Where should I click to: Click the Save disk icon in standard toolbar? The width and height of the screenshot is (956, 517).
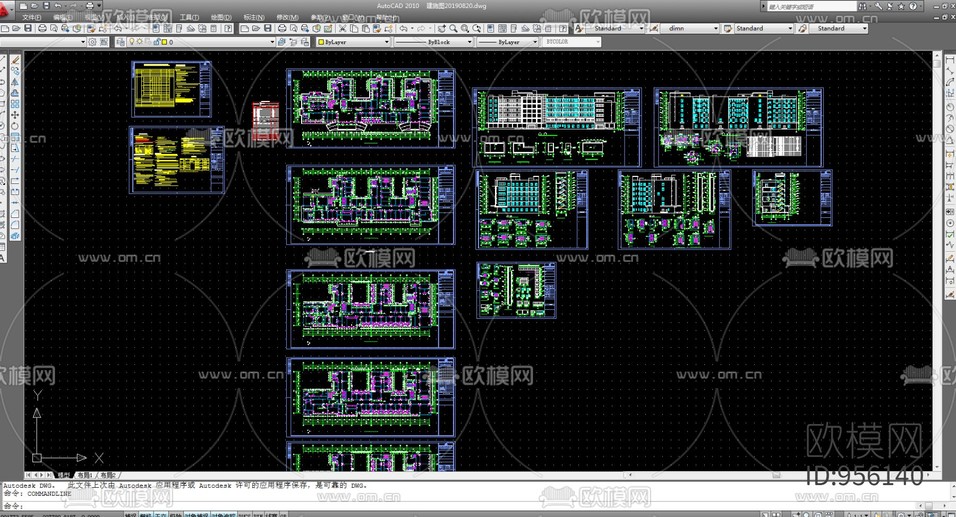(27, 28)
